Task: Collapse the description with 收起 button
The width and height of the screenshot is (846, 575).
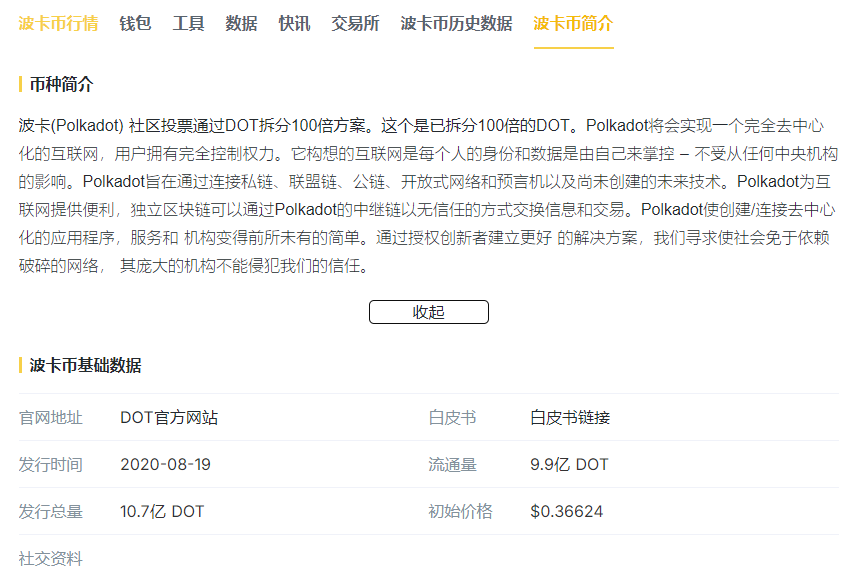Action: [x=428, y=312]
